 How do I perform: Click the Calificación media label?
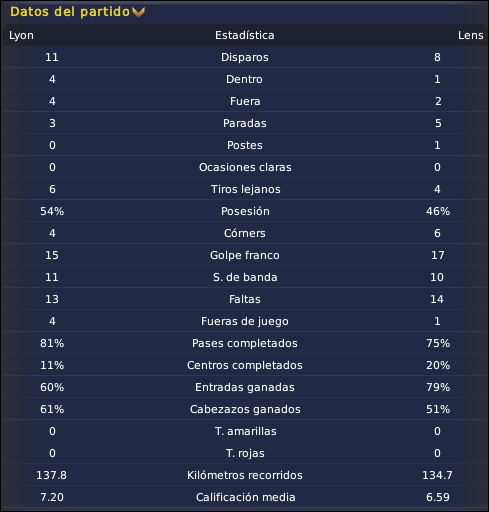tap(245, 497)
